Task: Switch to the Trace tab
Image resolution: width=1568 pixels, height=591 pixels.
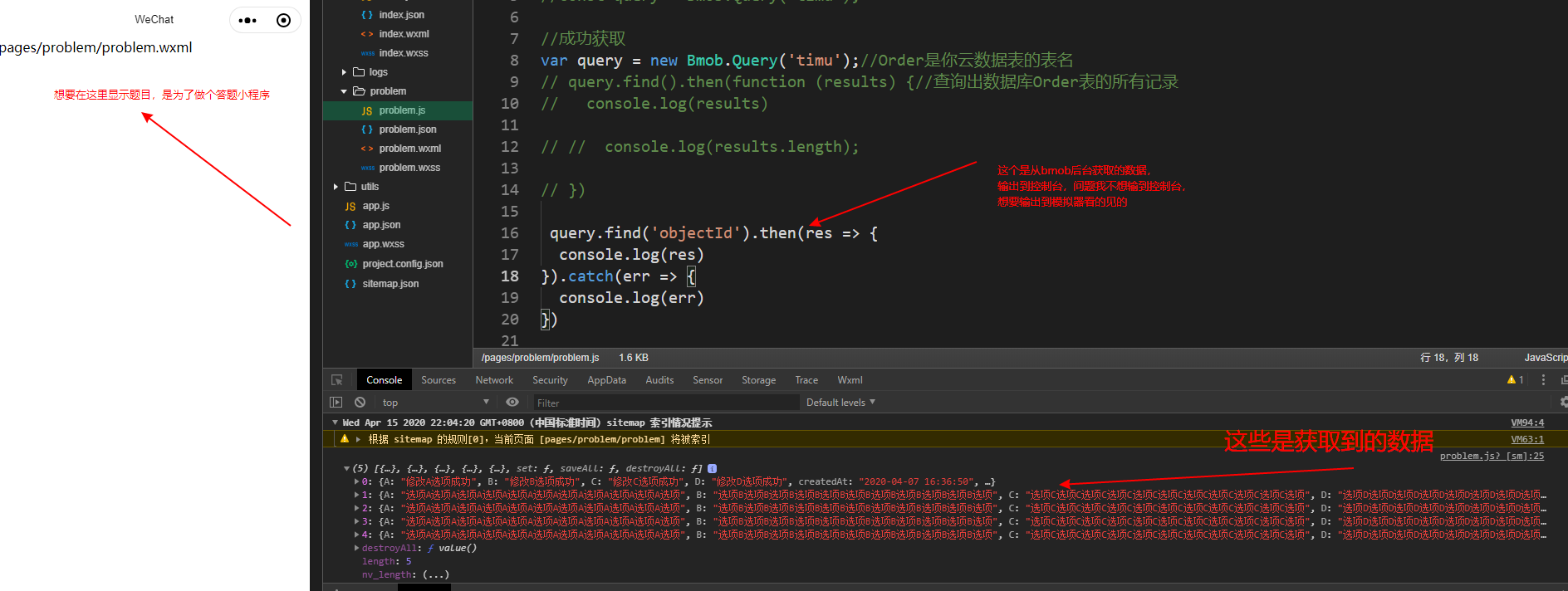Action: point(806,380)
